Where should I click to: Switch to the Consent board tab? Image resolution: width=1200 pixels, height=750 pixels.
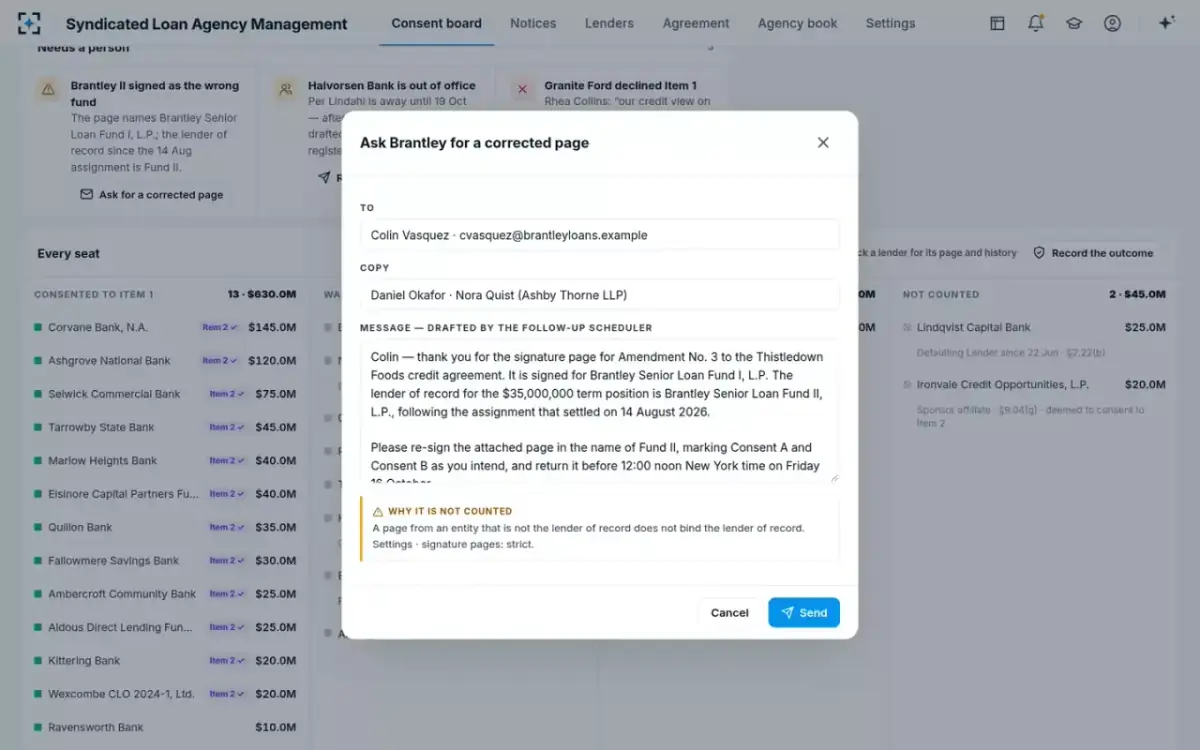(436, 23)
